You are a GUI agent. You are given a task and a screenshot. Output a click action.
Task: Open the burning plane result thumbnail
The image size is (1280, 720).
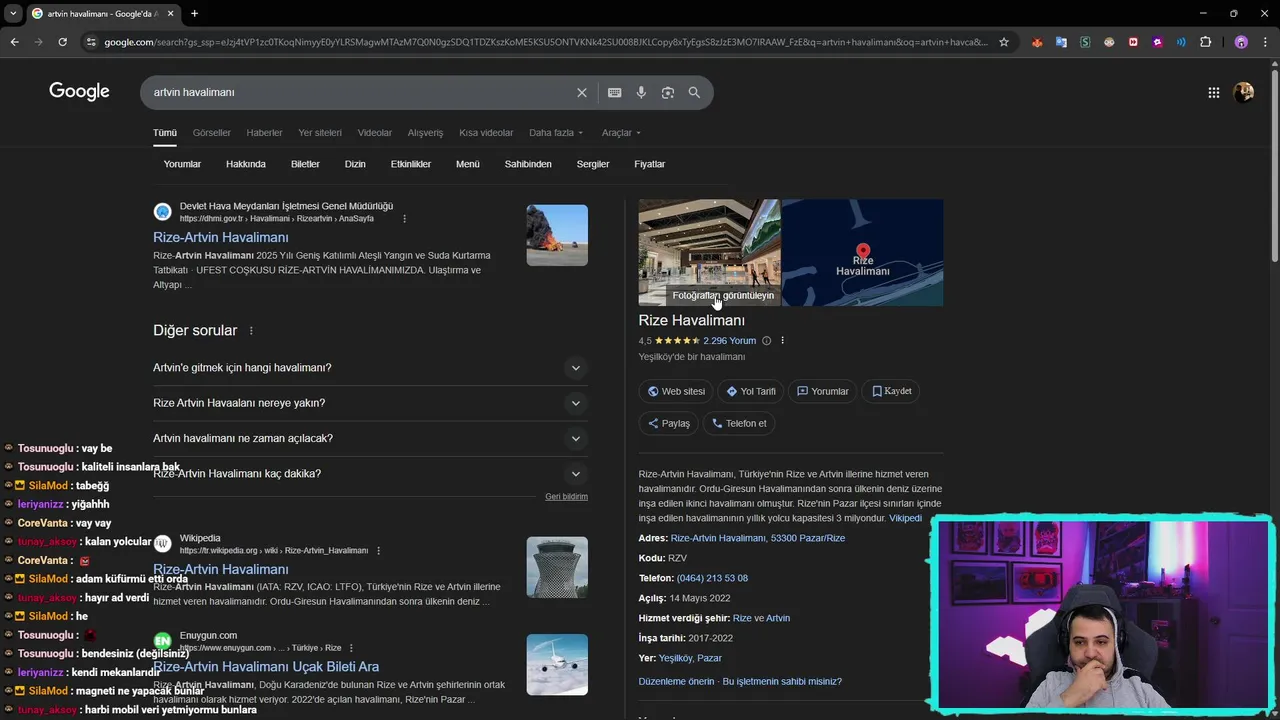click(557, 235)
